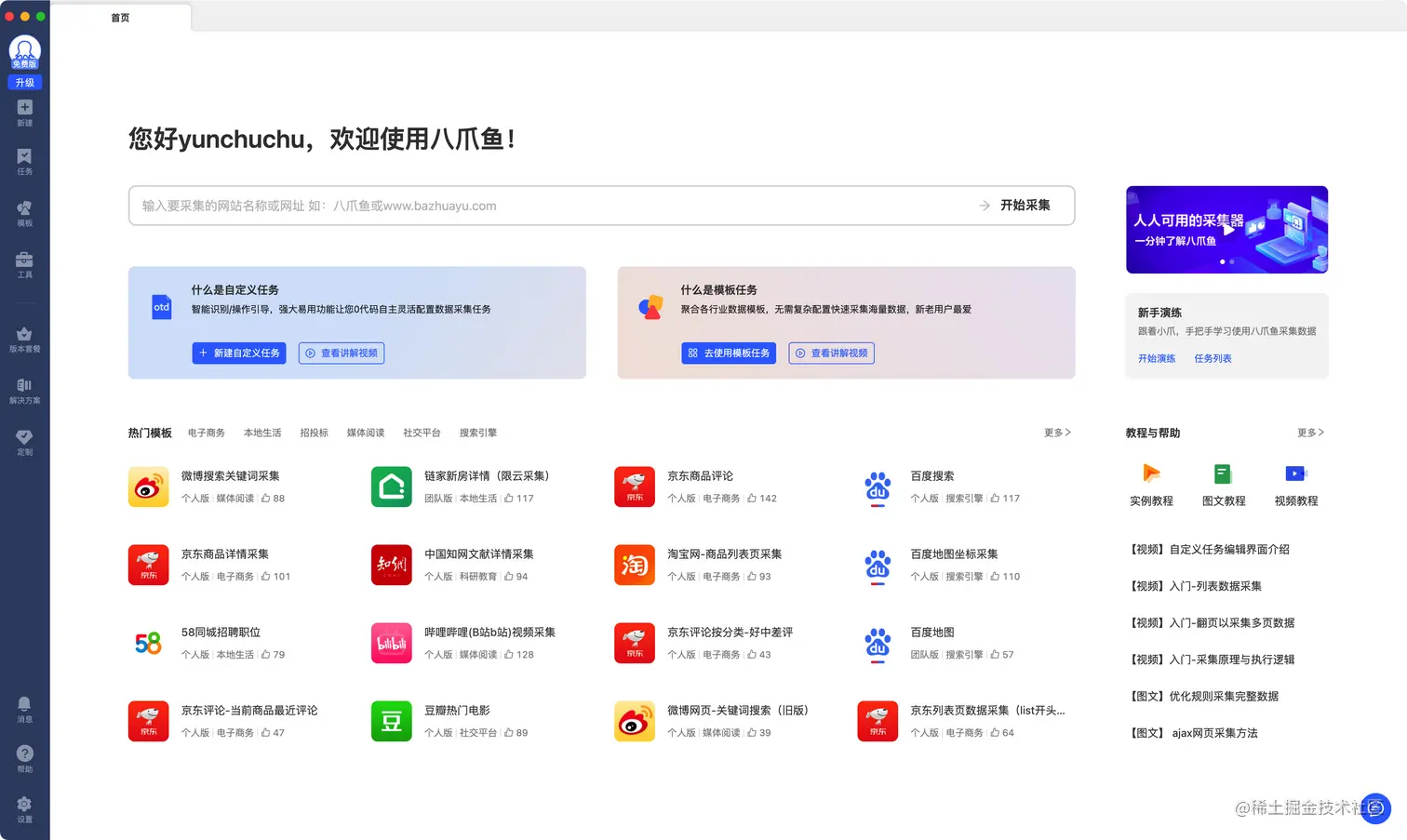Viewport: 1407px width, 840px height.
Task: Filter templates by 搜索引擎
Action: click(478, 433)
